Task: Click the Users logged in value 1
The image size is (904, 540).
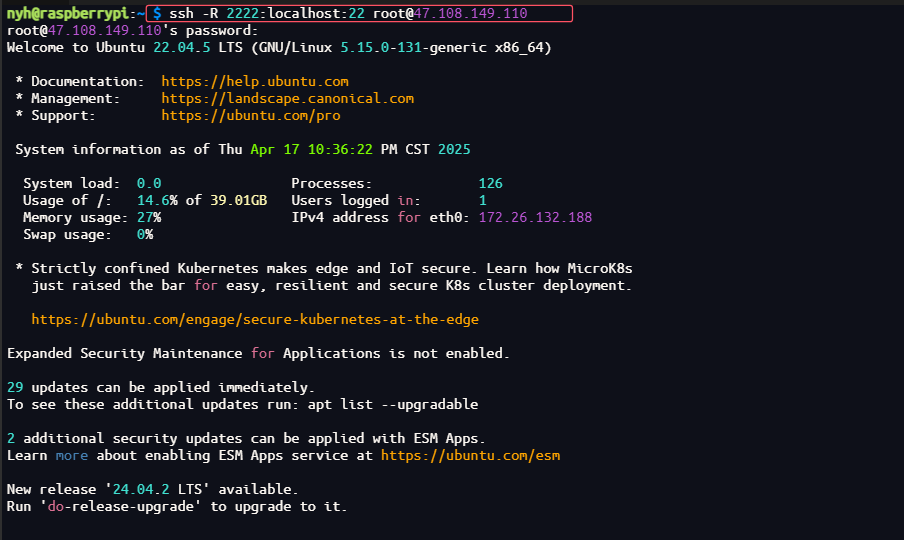Action: [483, 200]
